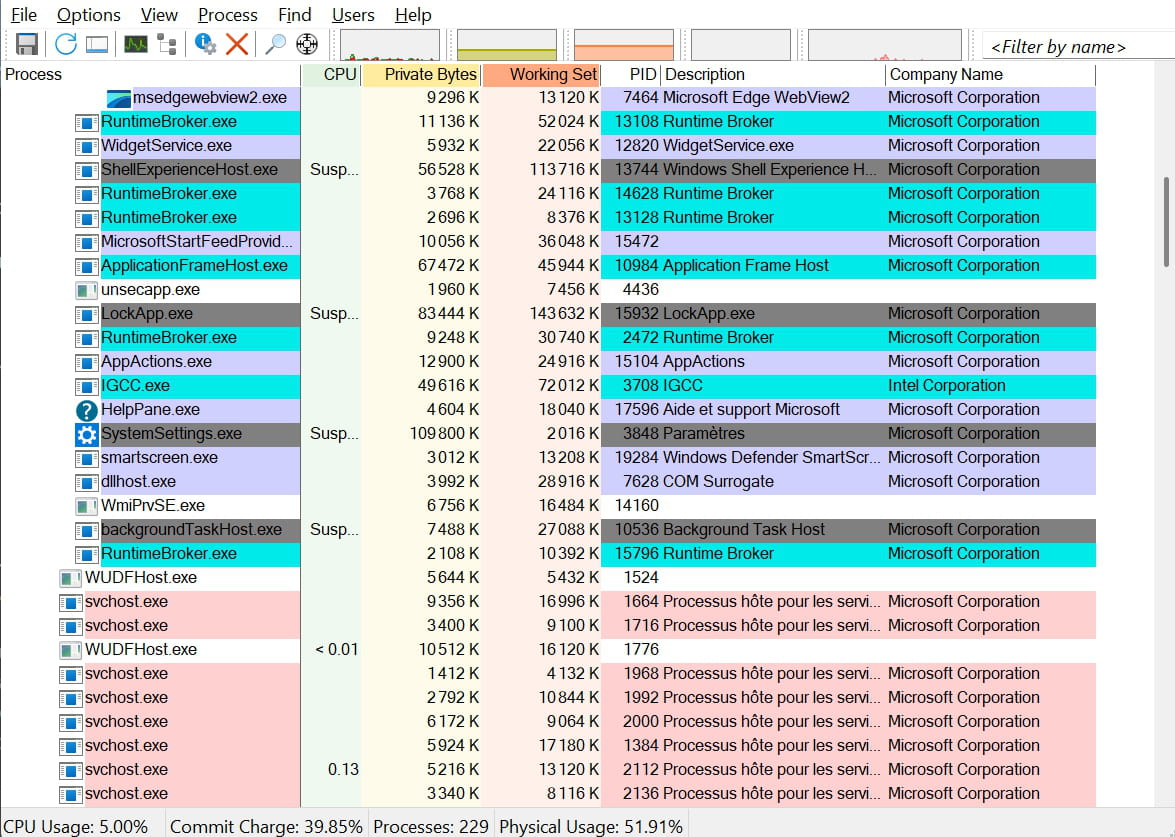Toggle the process tree view icon
Viewport: 1175px width, 837px height.
(x=167, y=44)
